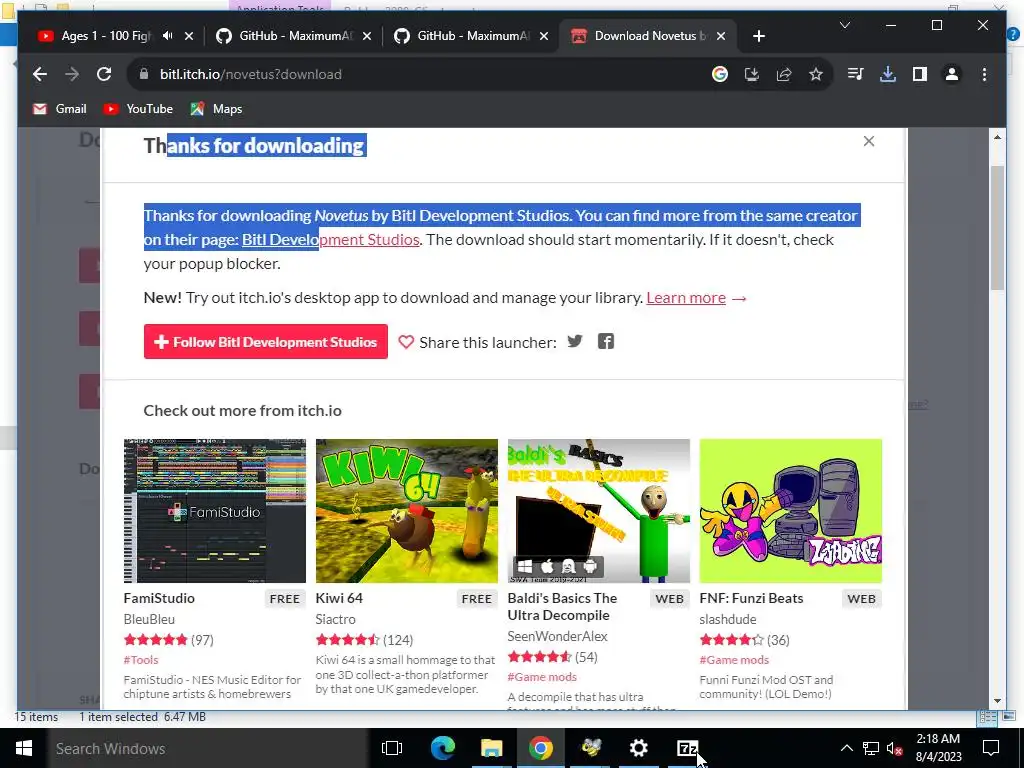Open the media control icon in toolbar
The height and width of the screenshot is (768, 1024).
click(x=856, y=74)
